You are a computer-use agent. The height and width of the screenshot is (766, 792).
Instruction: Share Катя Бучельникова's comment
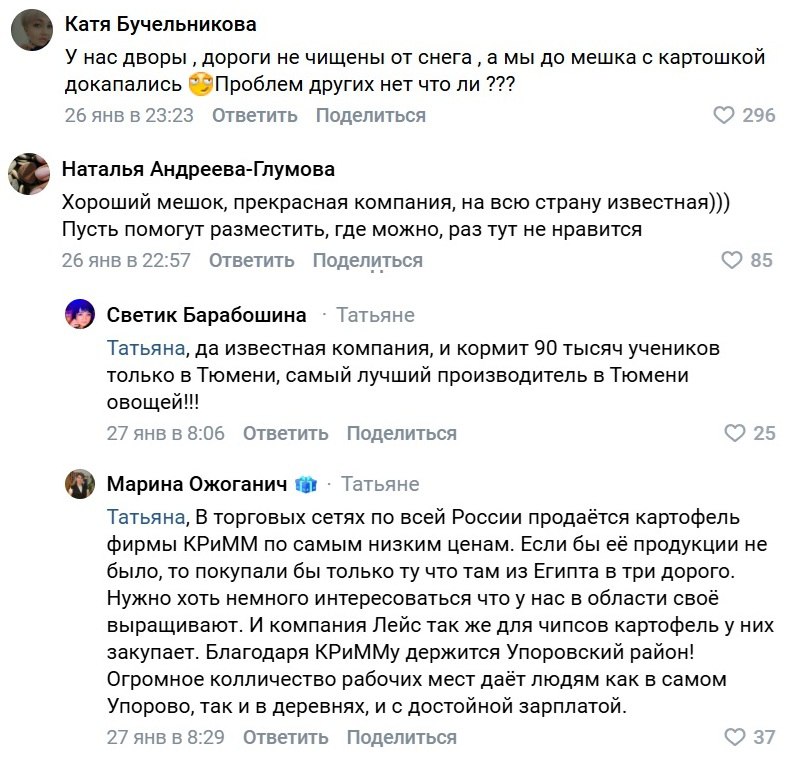[370, 115]
